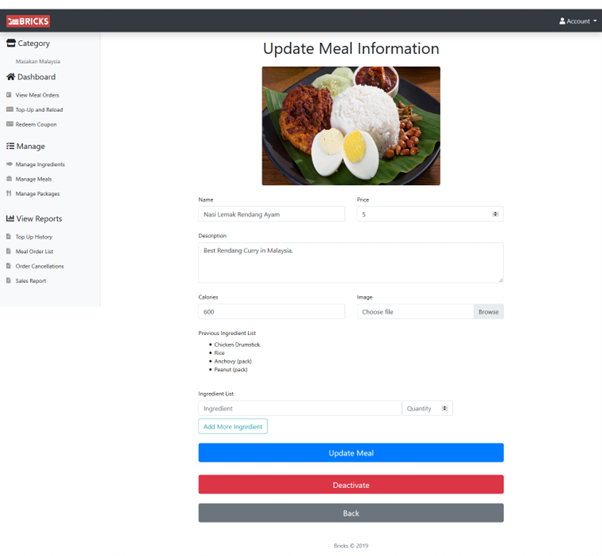Click the Category store icon
Image resolution: width=602 pixels, height=556 pixels.
[11, 43]
